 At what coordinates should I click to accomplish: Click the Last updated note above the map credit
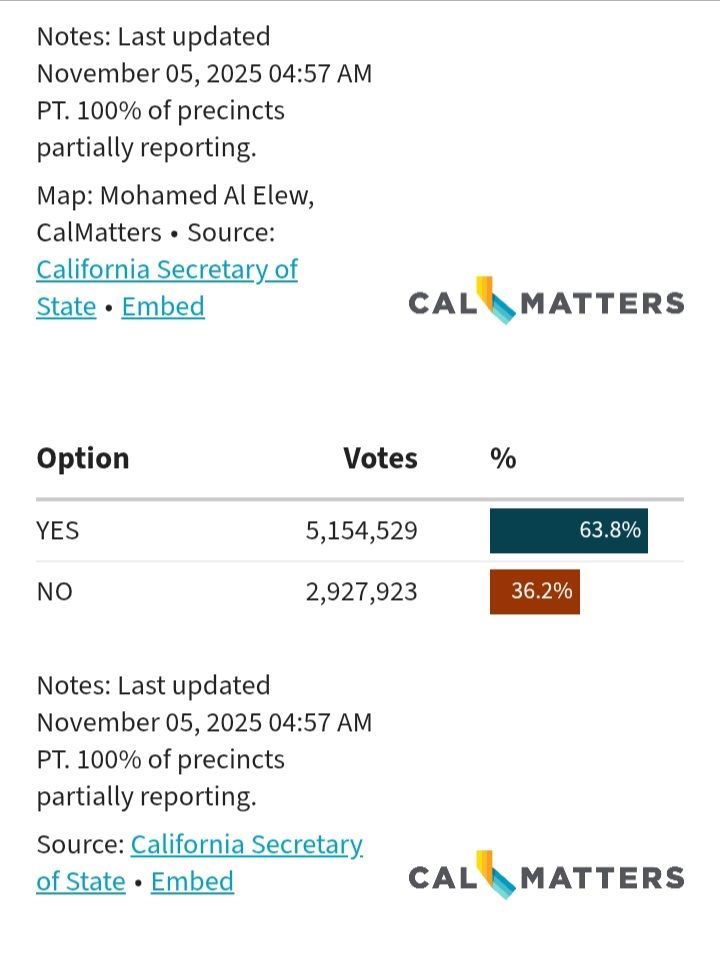204,92
